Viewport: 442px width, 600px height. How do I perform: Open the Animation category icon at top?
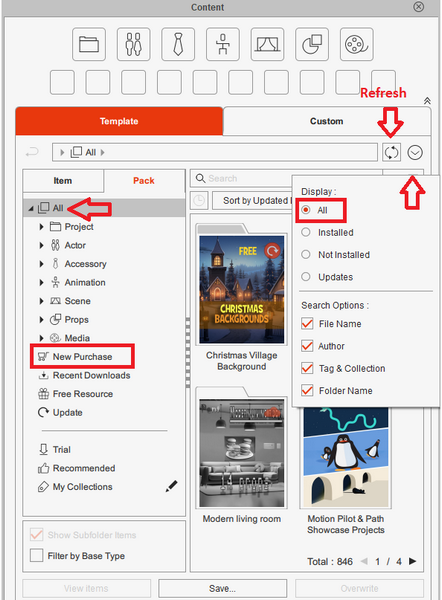click(x=223, y=44)
